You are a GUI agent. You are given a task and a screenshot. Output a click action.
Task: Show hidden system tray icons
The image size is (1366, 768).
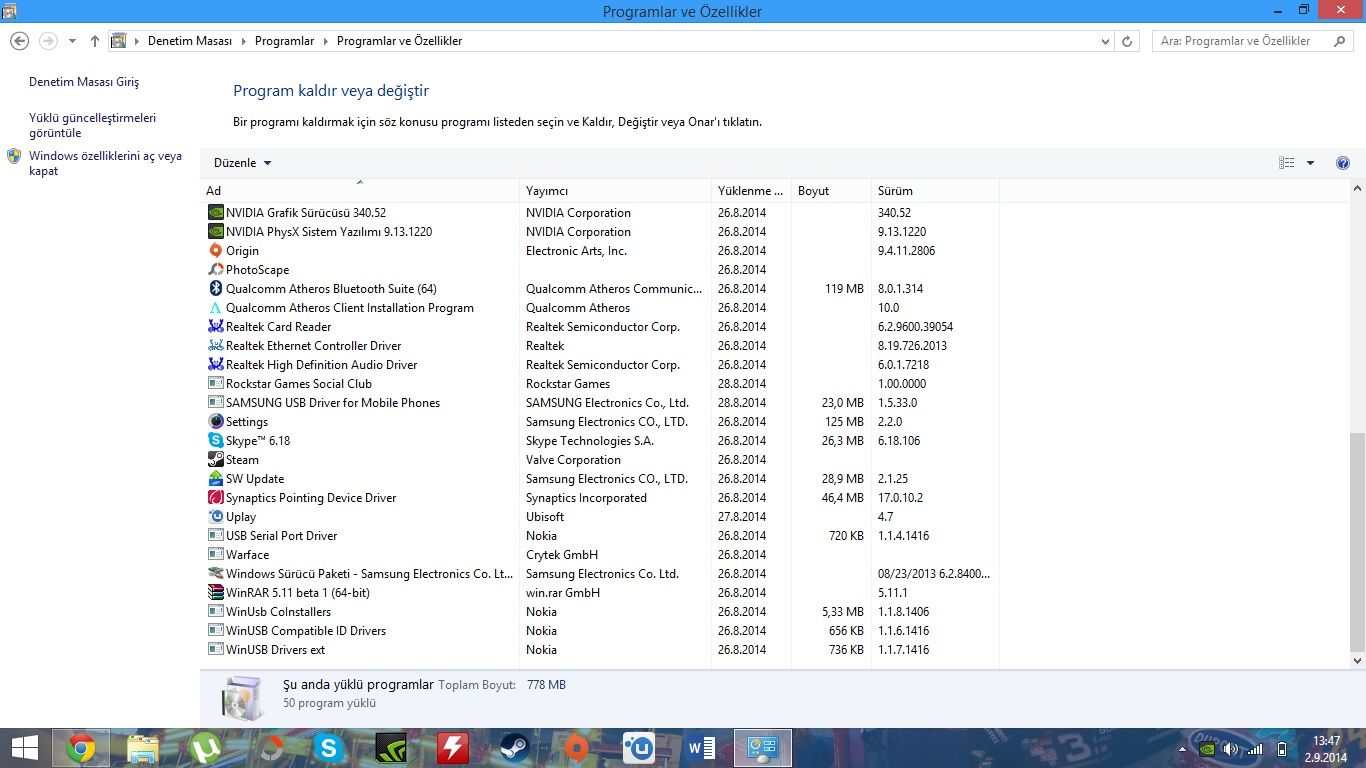[x=1184, y=749]
